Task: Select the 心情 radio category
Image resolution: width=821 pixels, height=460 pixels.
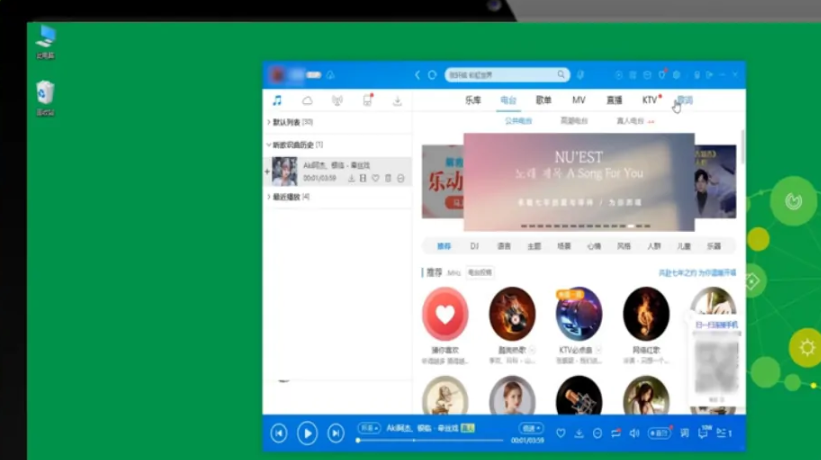Action: click(x=594, y=246)
